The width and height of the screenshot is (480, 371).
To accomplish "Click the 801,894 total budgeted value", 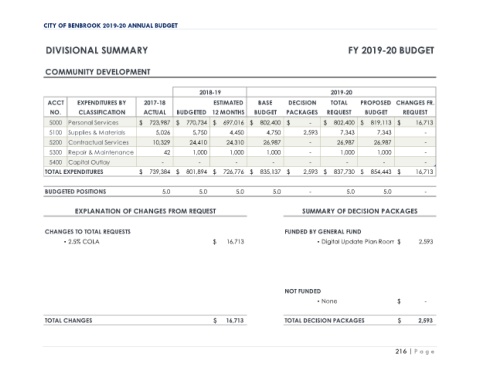I will click(197, 172).
